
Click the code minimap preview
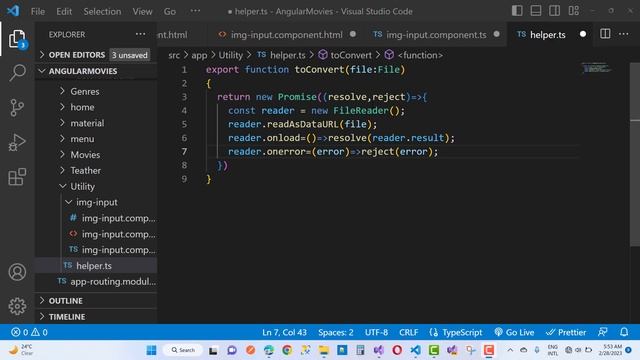point(597,69)
